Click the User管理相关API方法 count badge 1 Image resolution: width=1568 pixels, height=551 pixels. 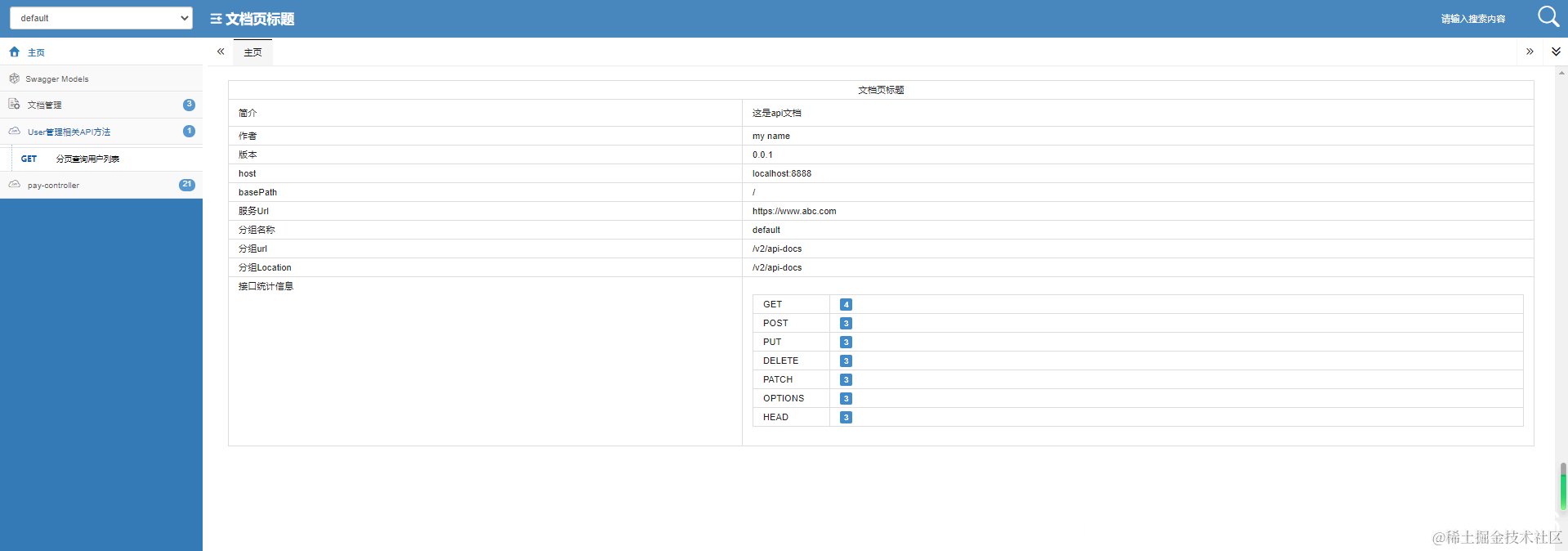click(189, 131)
